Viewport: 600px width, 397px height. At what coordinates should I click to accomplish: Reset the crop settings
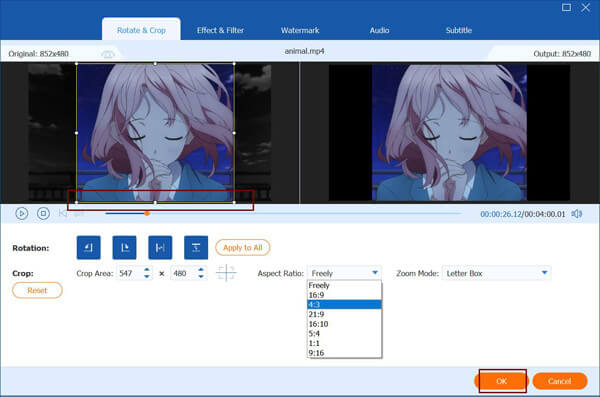(37, 290)
